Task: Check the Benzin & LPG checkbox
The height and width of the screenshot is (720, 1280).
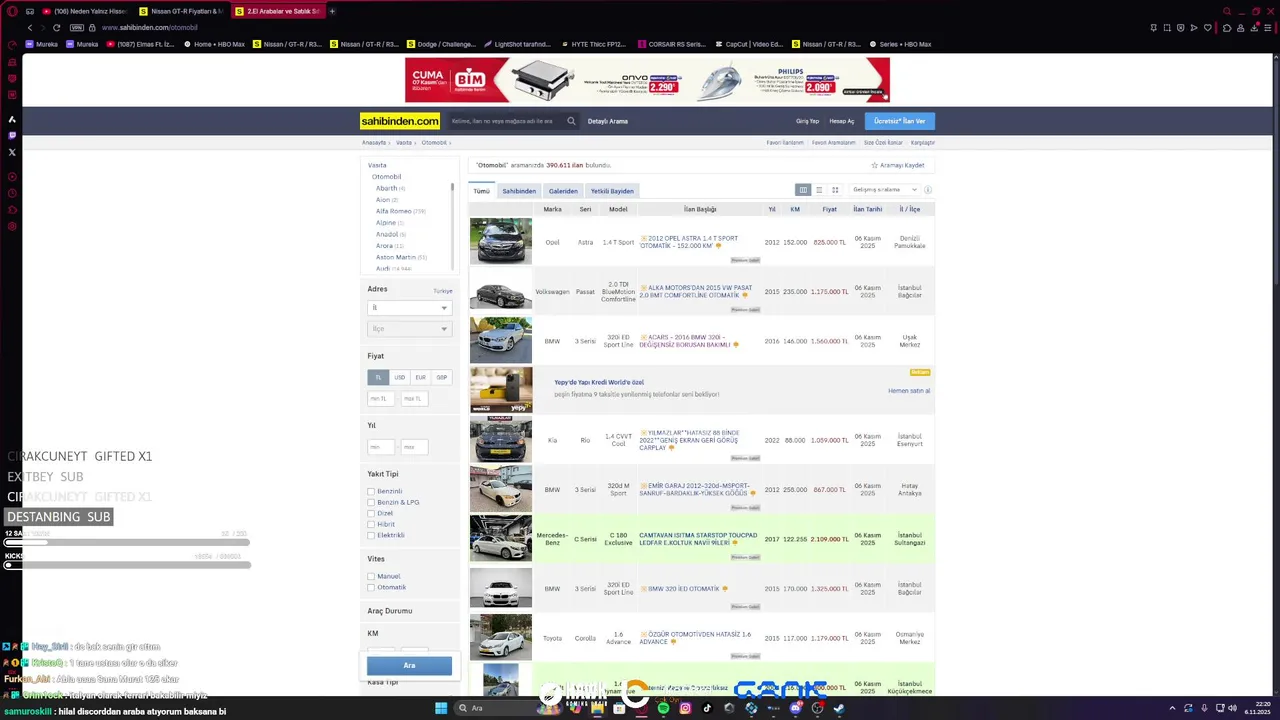Action: pyautogui.click(x=371, y=502)
